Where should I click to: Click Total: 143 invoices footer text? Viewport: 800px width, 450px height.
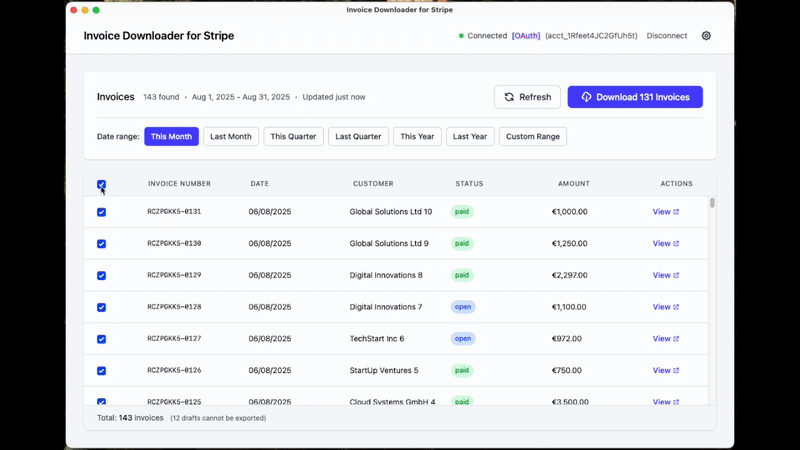pyautogui.click(x=130, y=418)
